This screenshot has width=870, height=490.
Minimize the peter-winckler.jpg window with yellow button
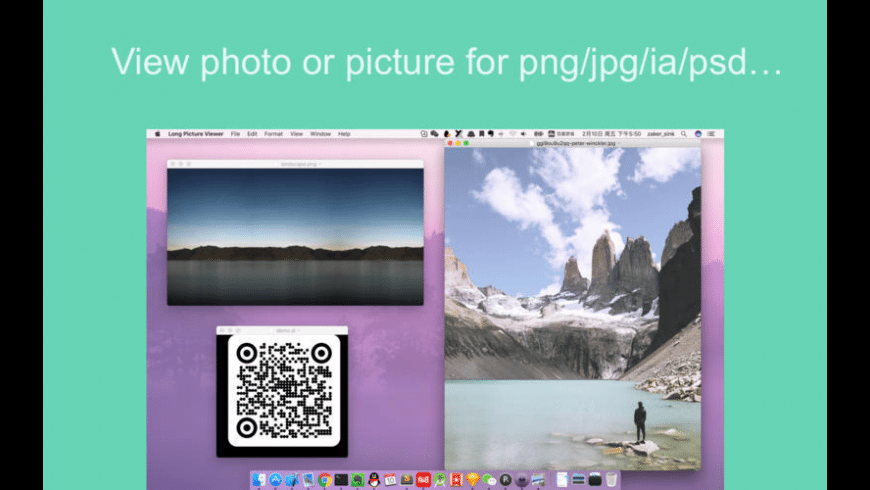click(458, 143)
